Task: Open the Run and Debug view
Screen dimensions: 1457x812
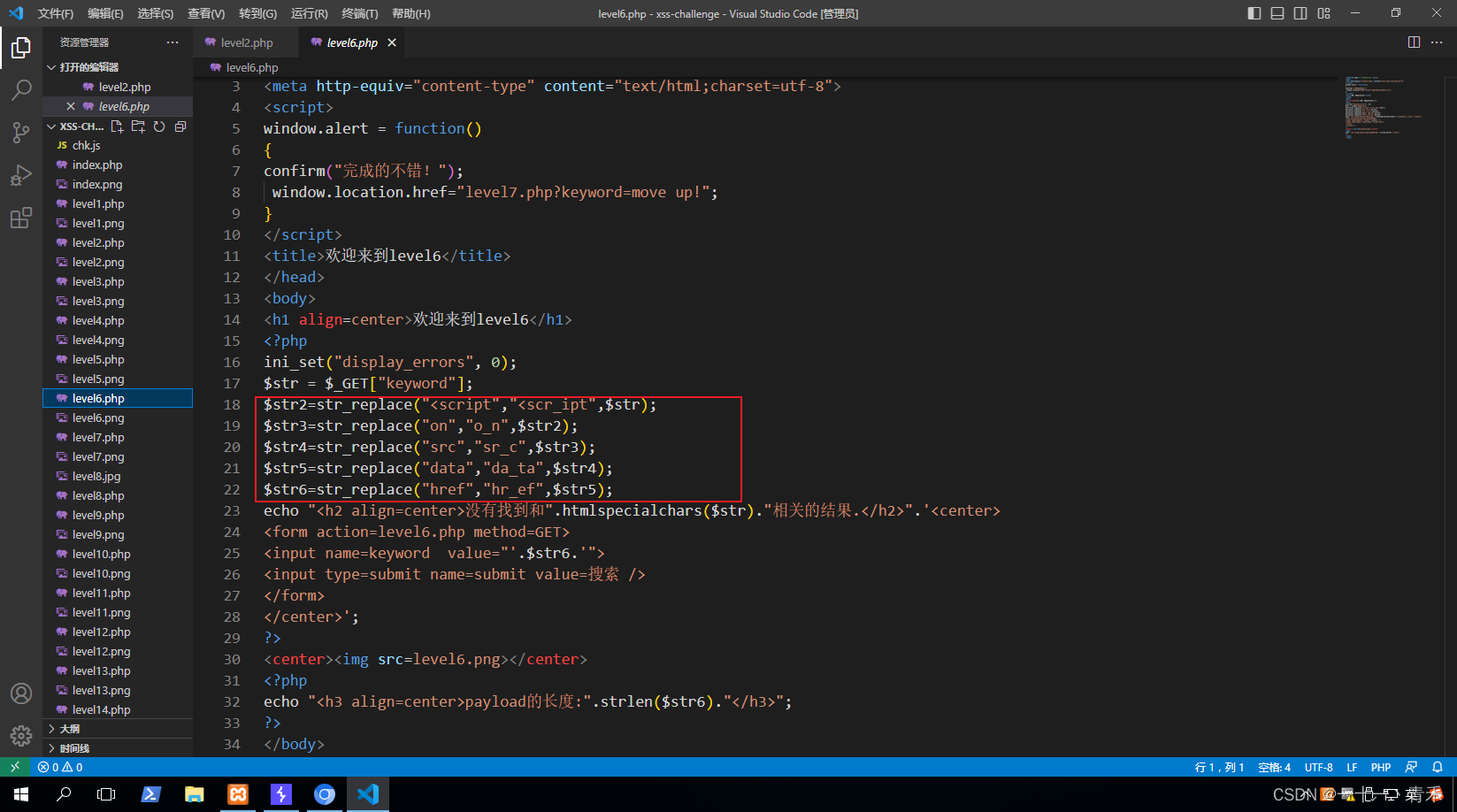Action: pos(21,175)
